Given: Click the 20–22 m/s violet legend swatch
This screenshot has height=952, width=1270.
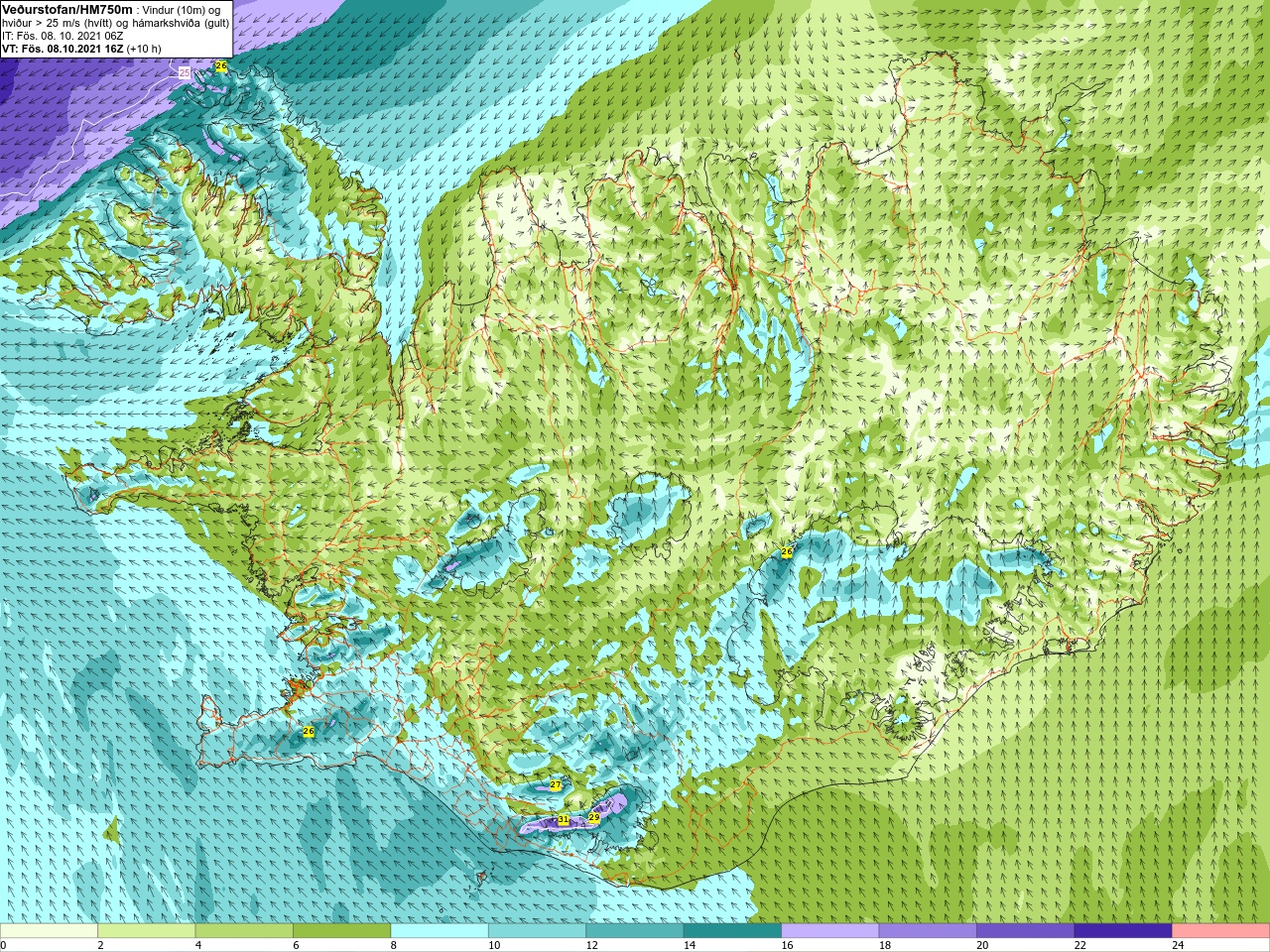Looking at the screenshot, I should click(1026, 931).
